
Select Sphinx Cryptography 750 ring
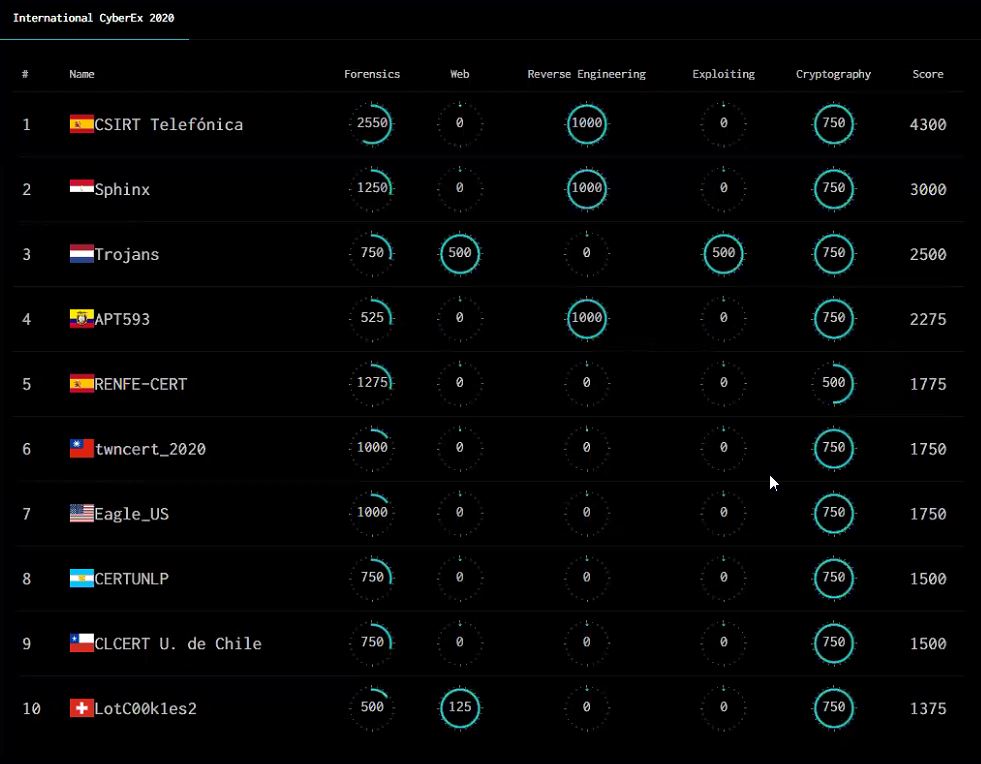pos(833,188)
